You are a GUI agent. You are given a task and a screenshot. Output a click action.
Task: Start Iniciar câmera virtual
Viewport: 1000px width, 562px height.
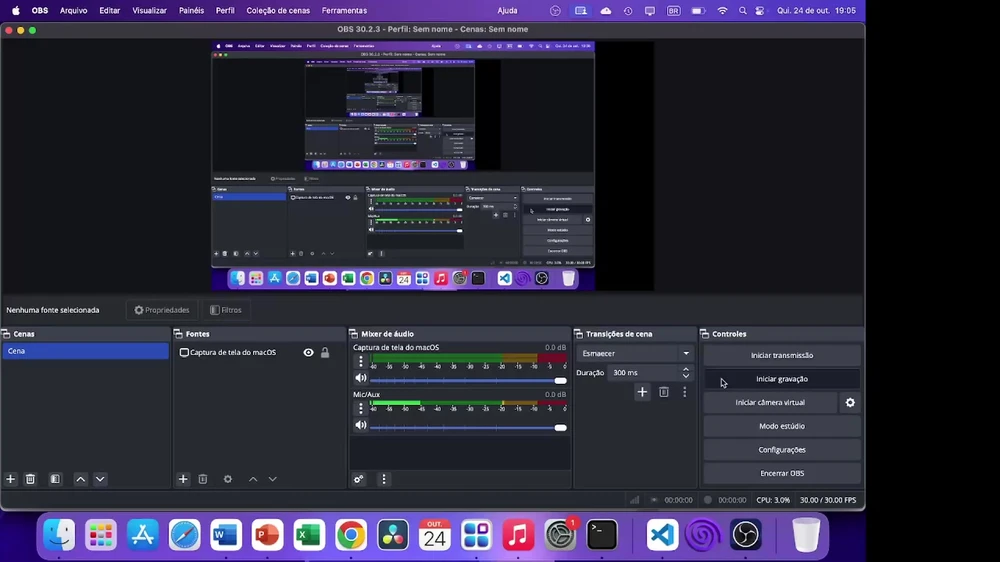[770, 403]
